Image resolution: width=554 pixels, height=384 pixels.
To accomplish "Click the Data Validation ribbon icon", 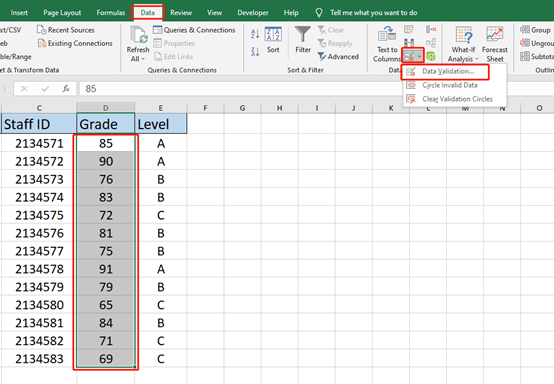I will 409,56.
